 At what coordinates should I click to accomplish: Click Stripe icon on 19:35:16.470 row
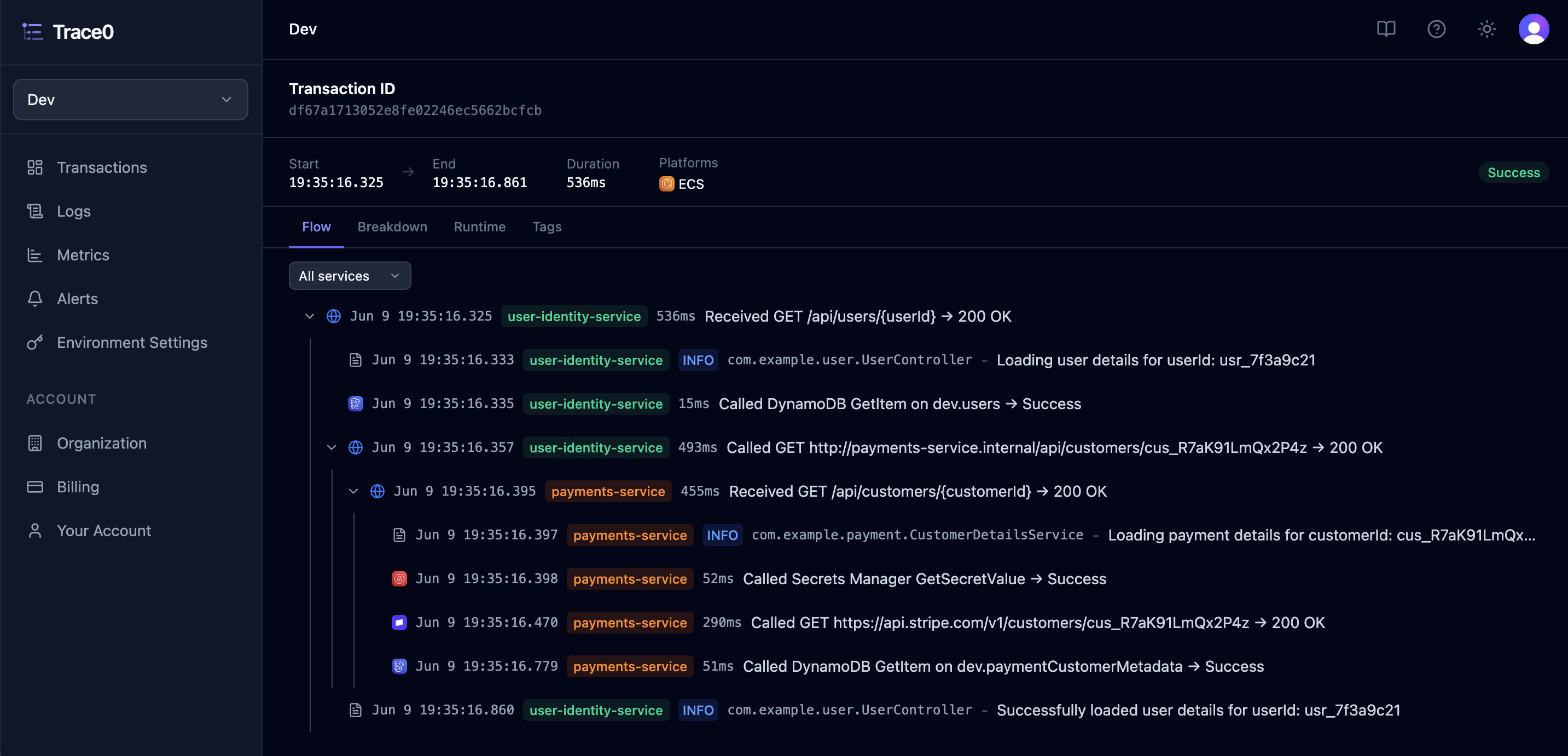pyautogui.click(x=399, y=623)
